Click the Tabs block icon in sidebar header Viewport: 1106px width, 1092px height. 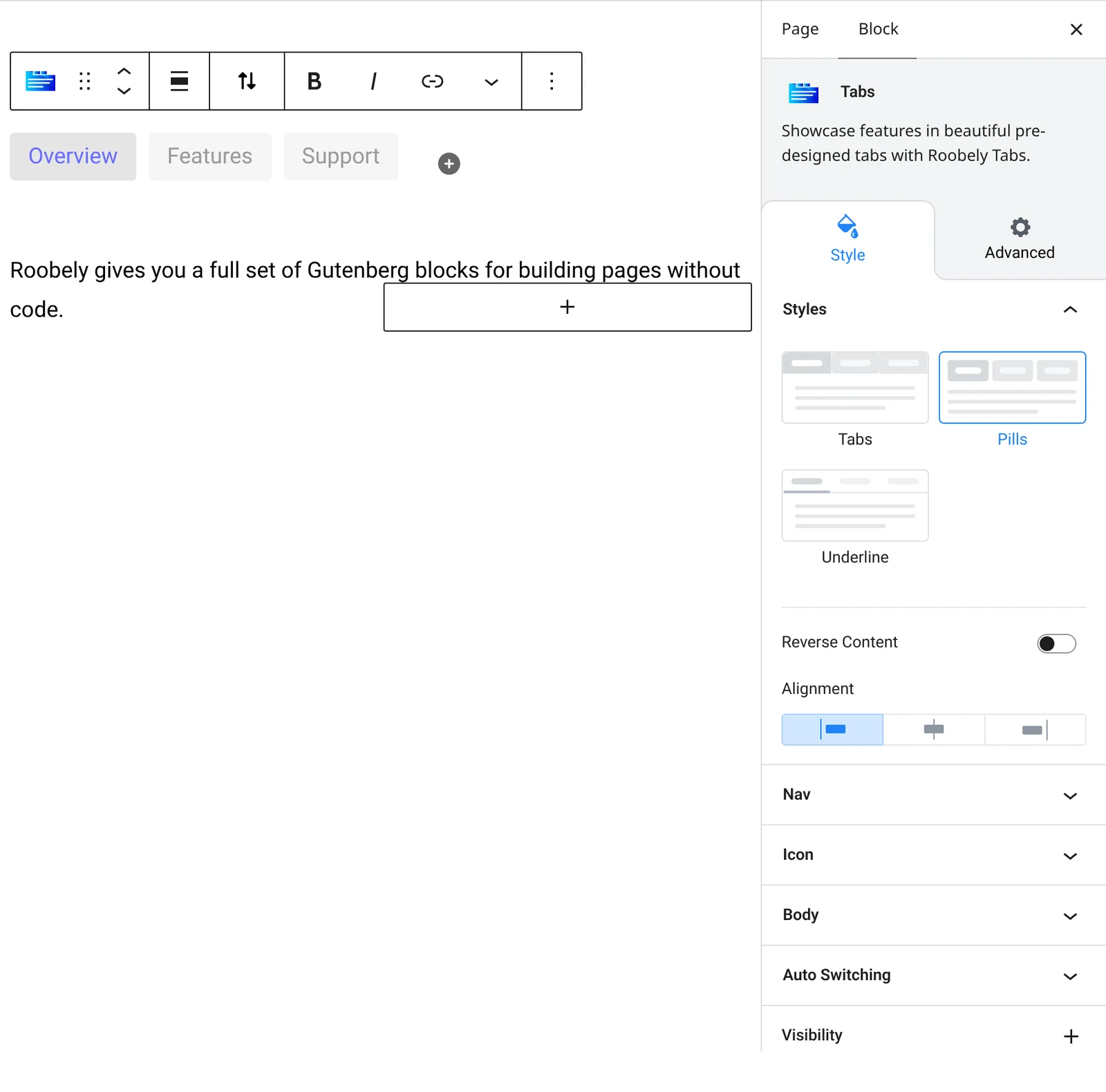tap(803, 93)
